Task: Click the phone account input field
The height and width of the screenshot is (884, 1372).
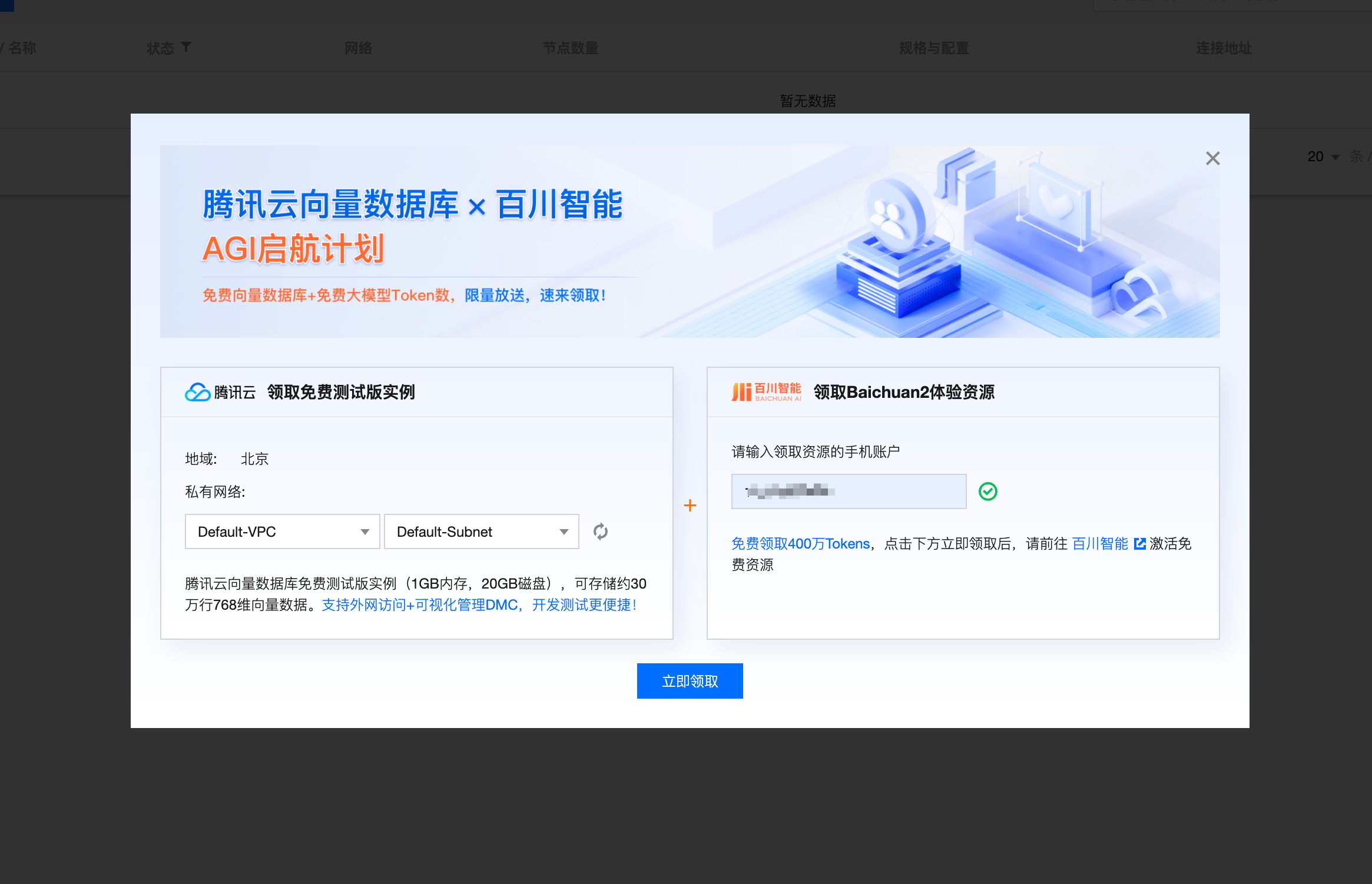Action: point(848,491)
